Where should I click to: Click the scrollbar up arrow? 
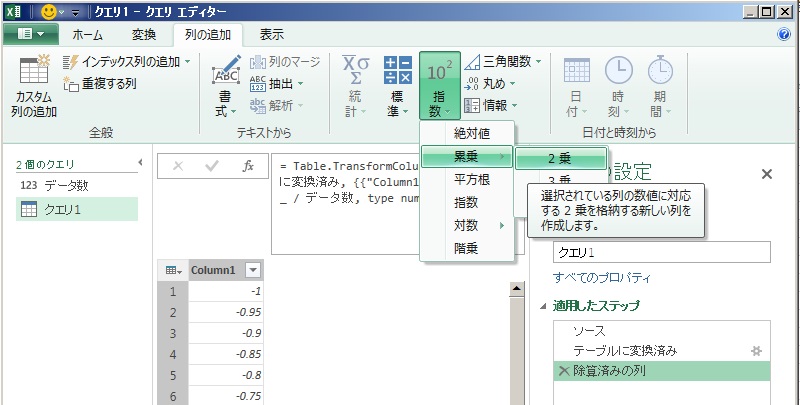516,288
